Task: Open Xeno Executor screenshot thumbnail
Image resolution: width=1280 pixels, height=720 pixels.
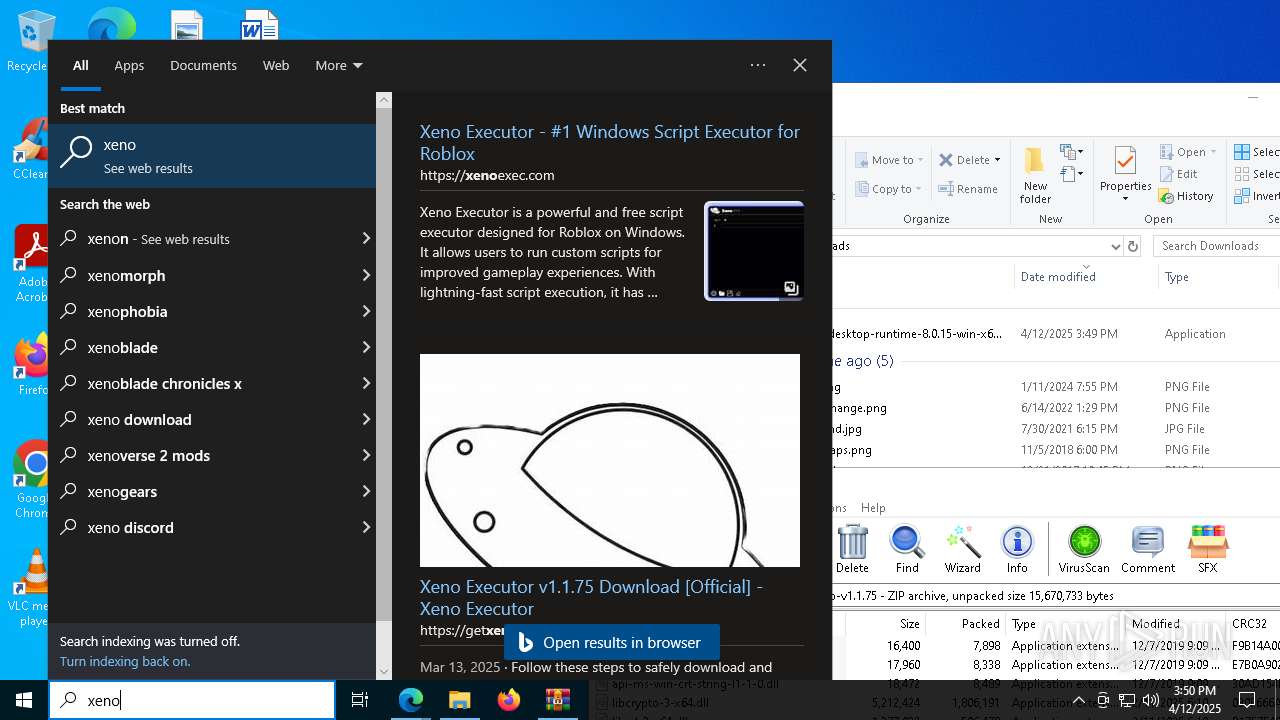Action: point(754,251)
